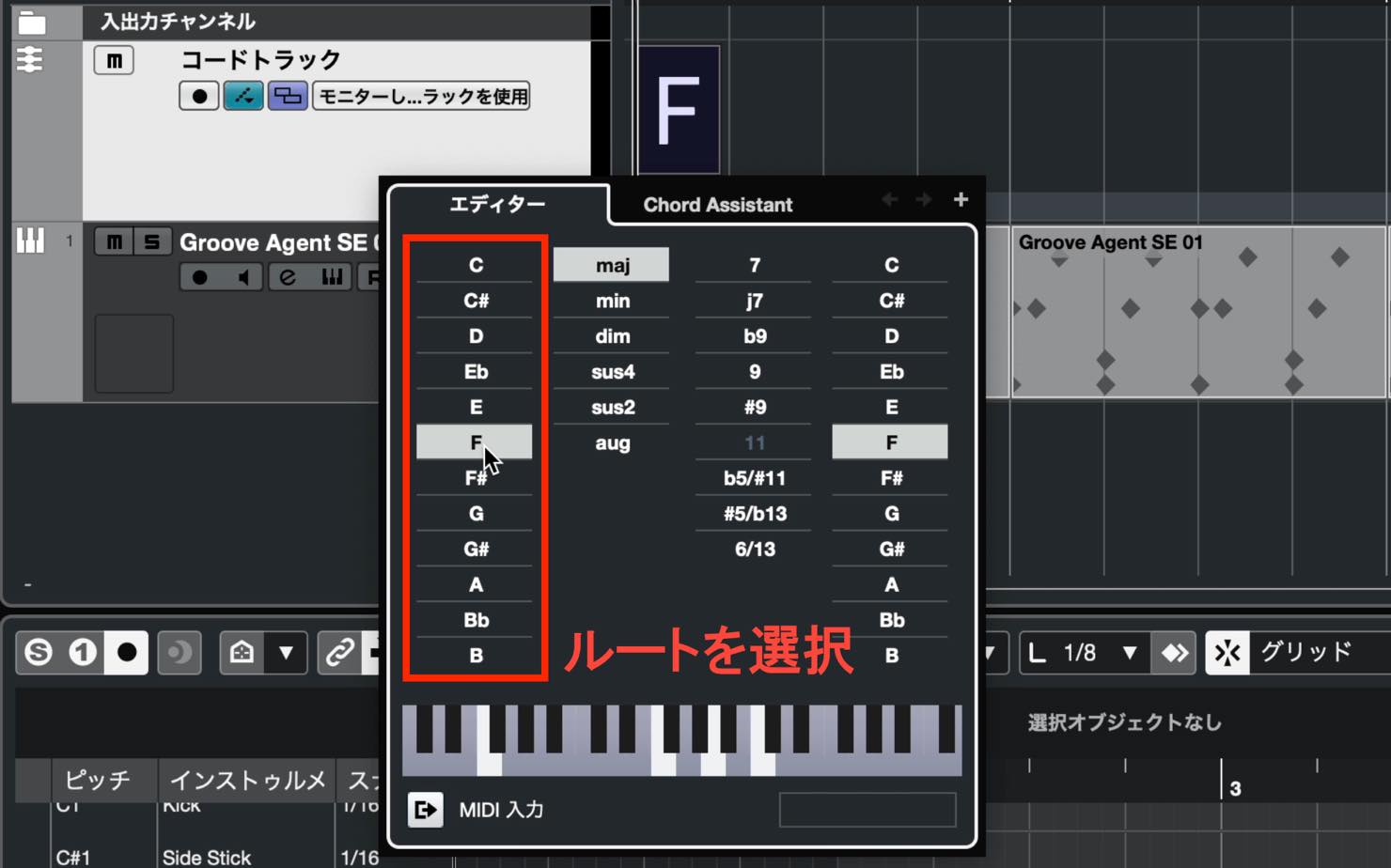Set bass note to D in the bass column
1391x868 pixels.
[x=890, y=336]
